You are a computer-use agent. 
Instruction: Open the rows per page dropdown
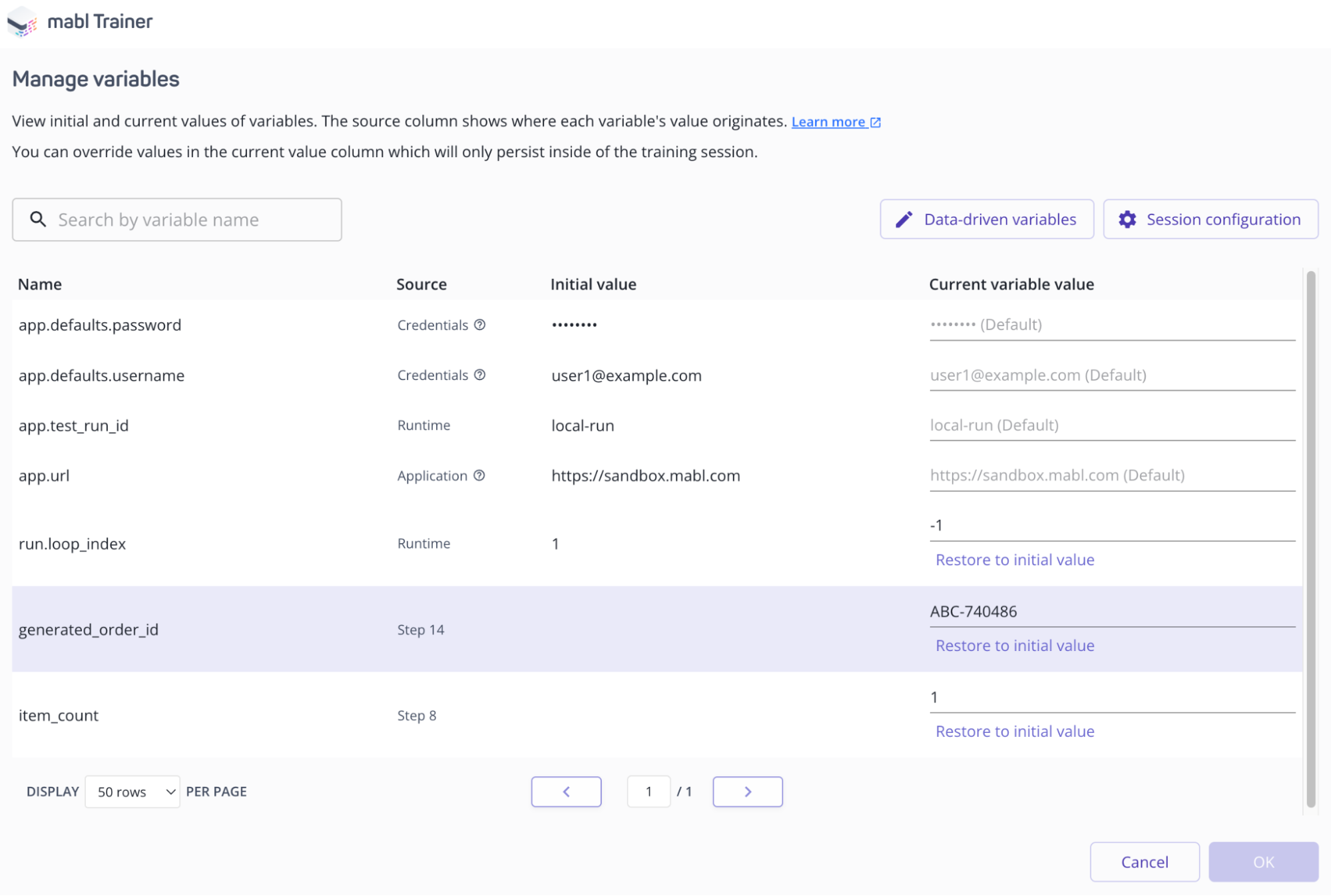pyautogui.click(x=132, y=791)
